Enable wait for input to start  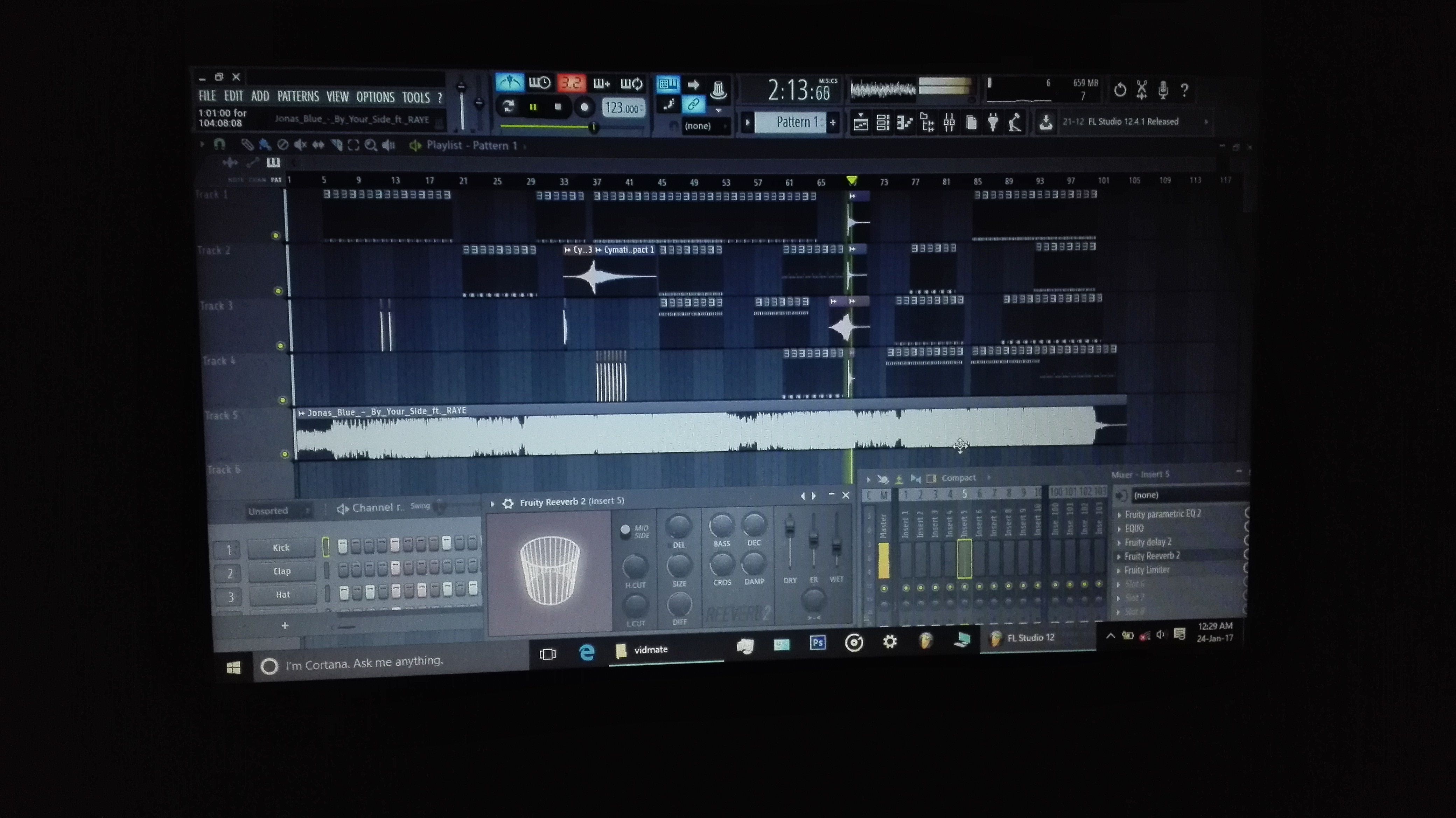click(540, 83)
